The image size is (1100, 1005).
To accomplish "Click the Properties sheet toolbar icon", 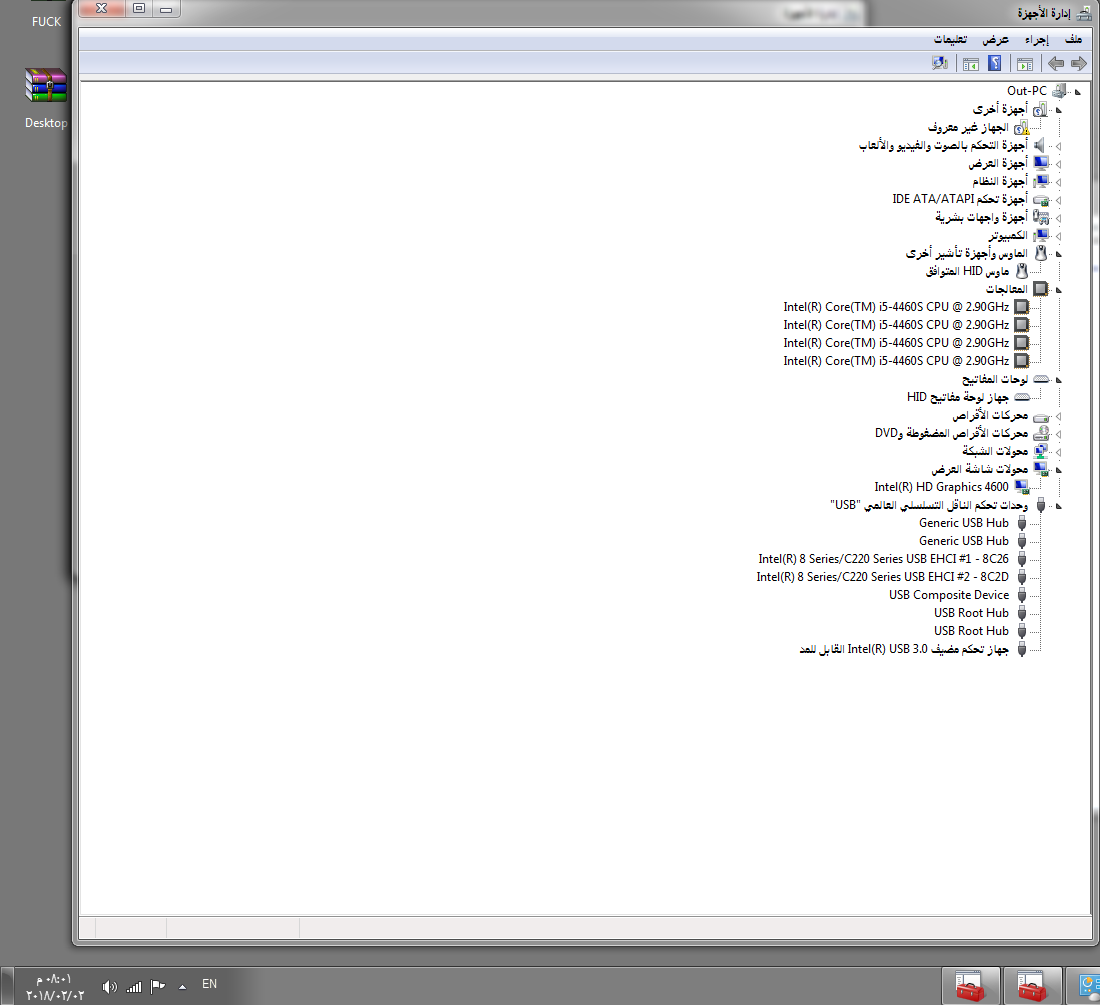I will 971,64.
